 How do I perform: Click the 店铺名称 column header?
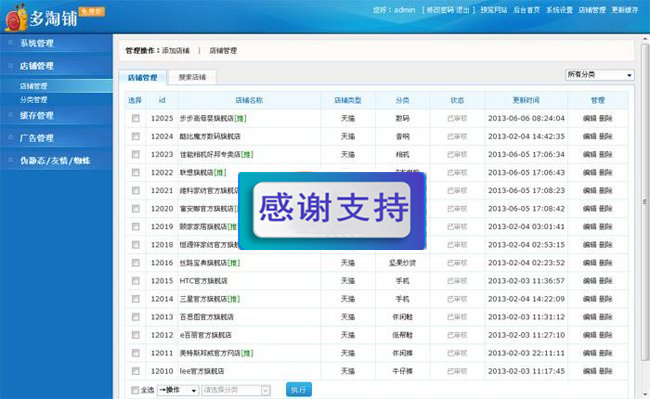(249, 100)
